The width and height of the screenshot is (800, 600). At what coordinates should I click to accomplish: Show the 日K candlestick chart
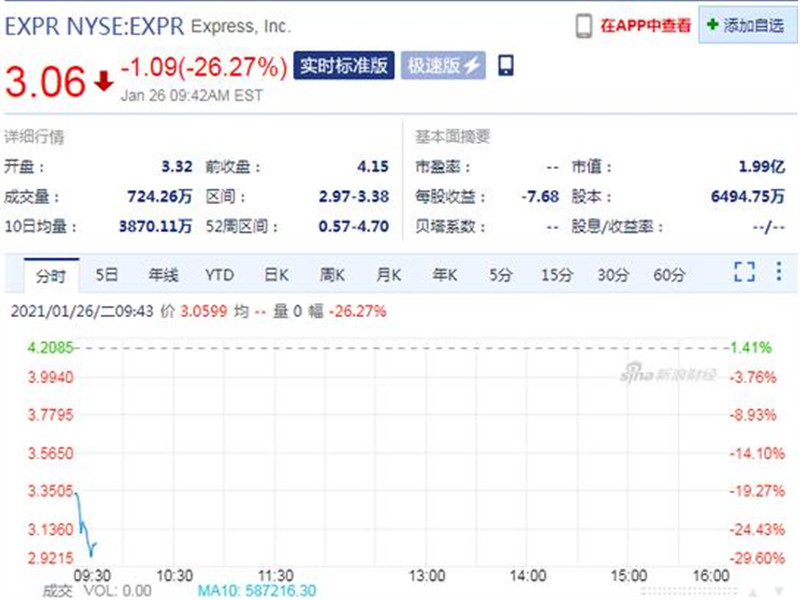click(x=277, y=275)
